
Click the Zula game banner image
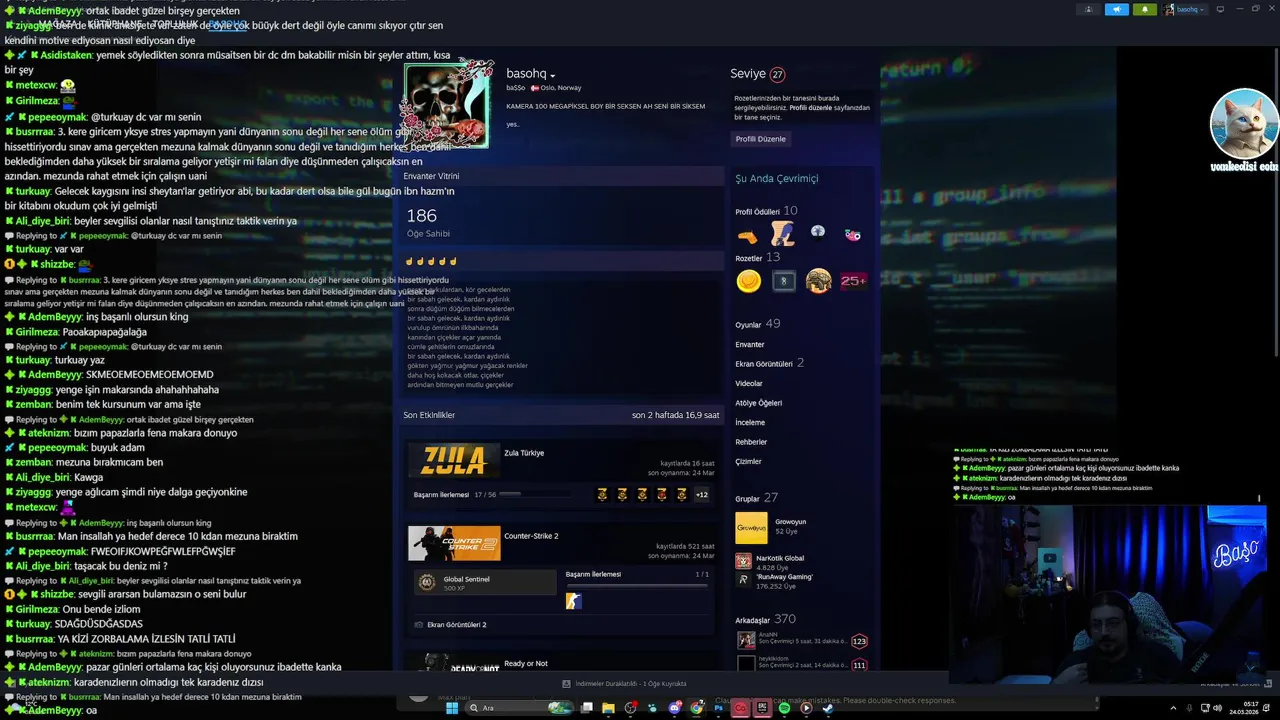(454, 461)
